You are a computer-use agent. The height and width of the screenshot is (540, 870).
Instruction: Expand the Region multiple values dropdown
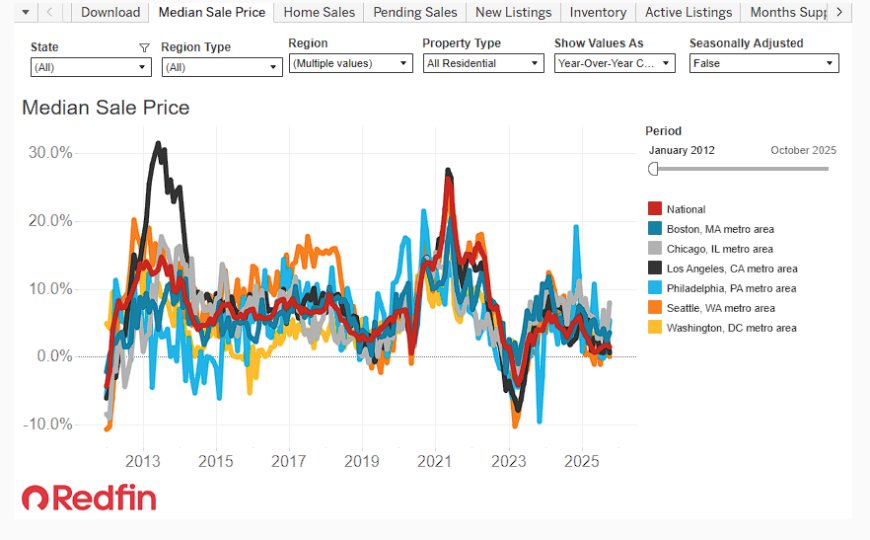click(351, 63)
